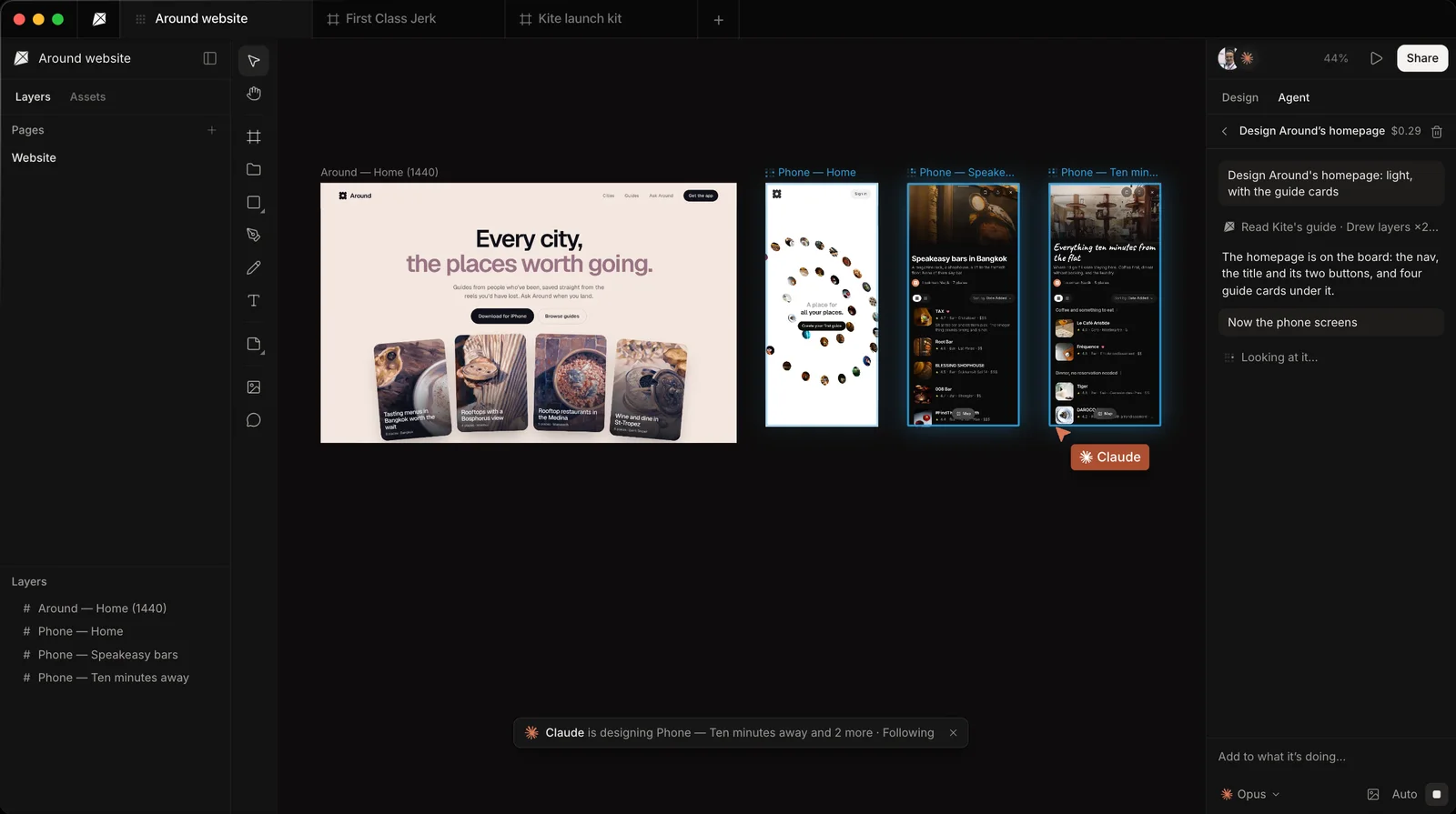Open Read Kite's guide activity row
Screen dimensions: 1456x814
pos(1331,227)
